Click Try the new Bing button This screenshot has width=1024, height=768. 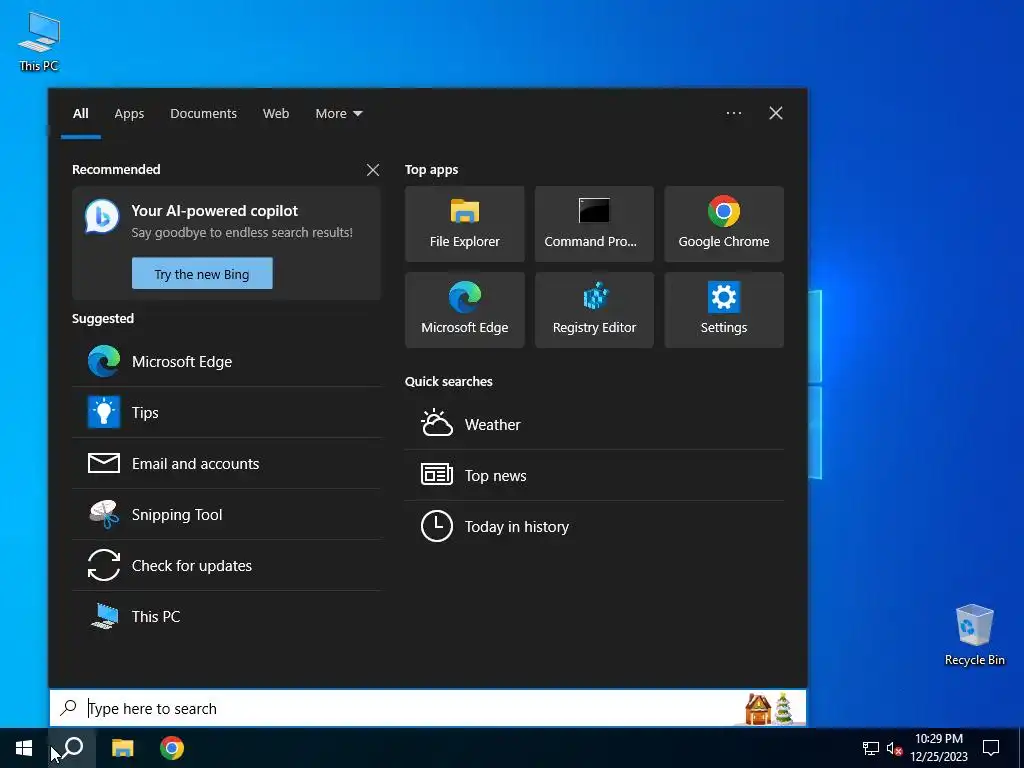click(202, 274)
